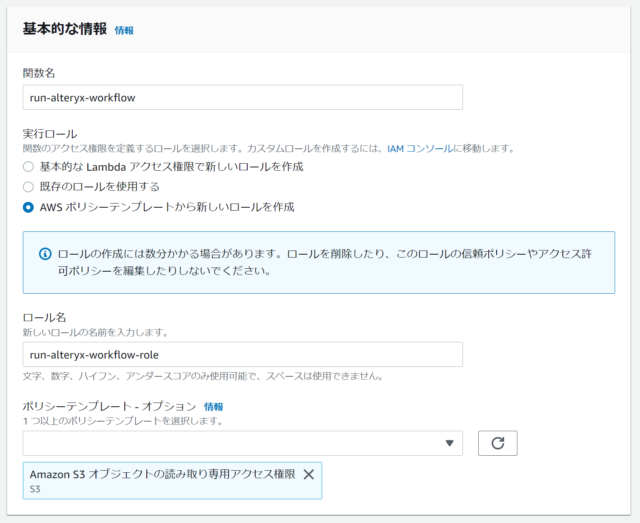The width and height of the screenshot is (640, 523).
Task: Click the 関数名 field label
Action: (x=39, y=73)
